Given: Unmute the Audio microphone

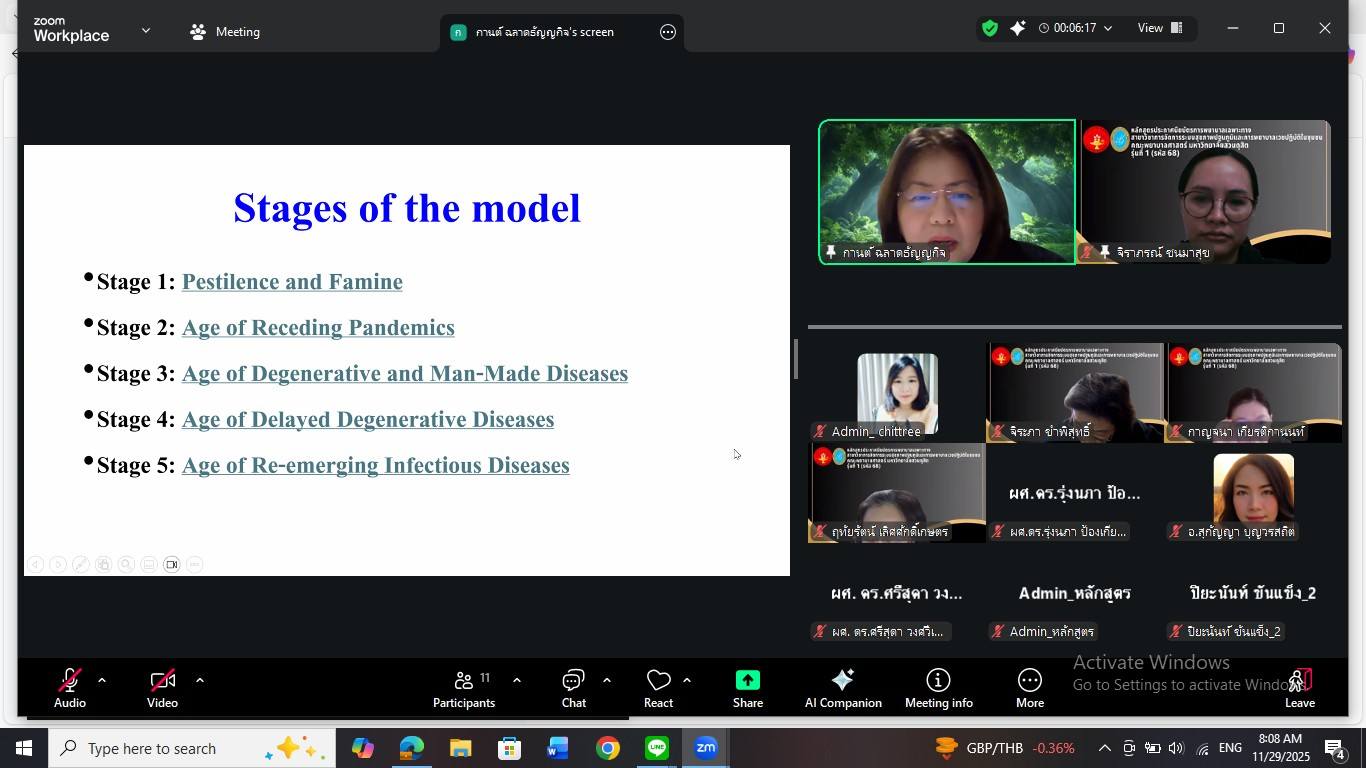Looking at the screenshot, I should click(x=69, y=688).
